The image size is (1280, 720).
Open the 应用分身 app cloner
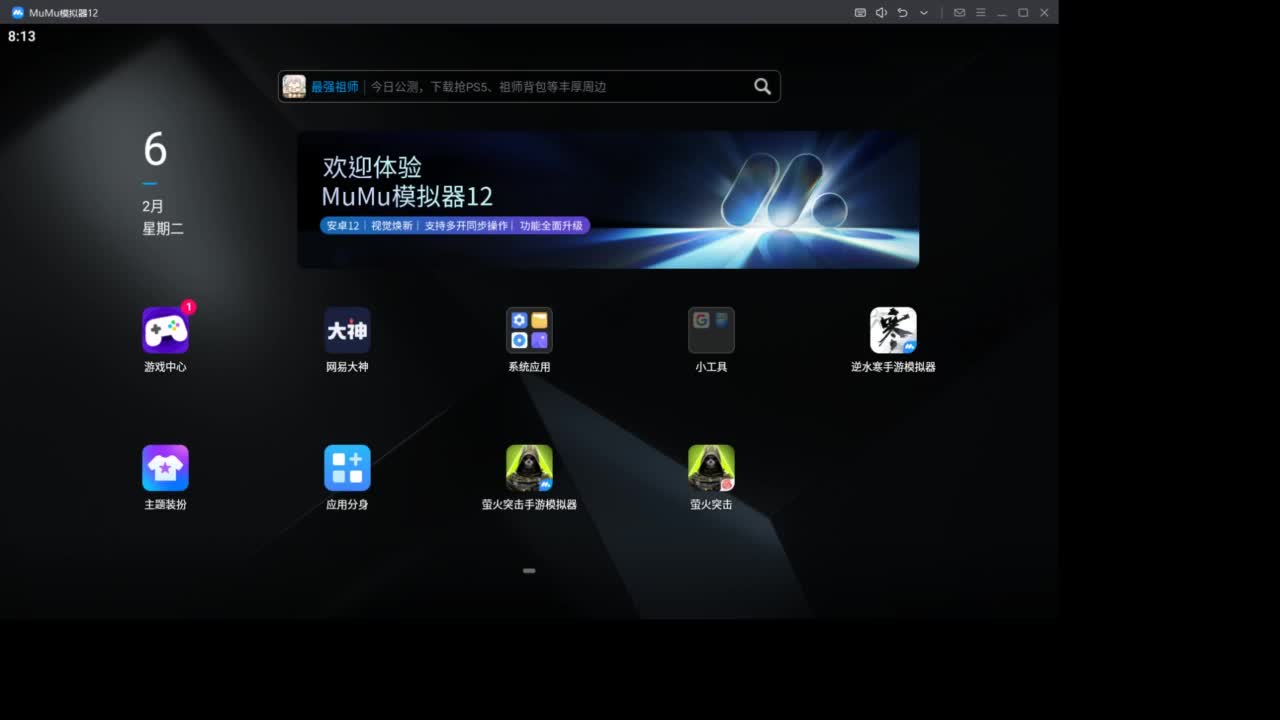coord(347,468)
